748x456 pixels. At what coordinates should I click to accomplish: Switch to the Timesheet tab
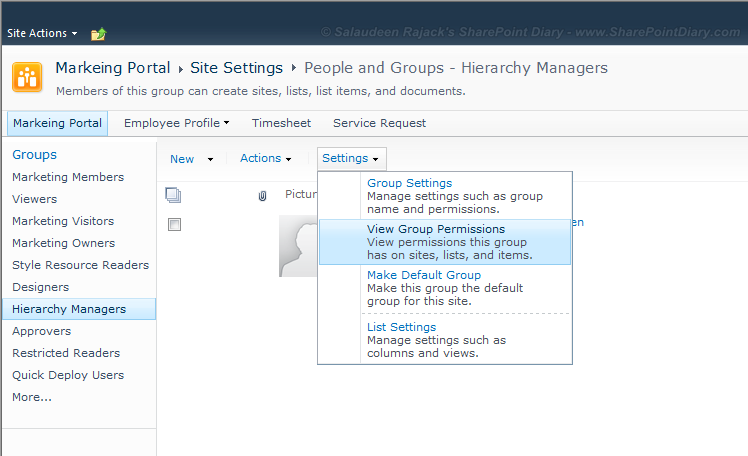coord(281,123)
